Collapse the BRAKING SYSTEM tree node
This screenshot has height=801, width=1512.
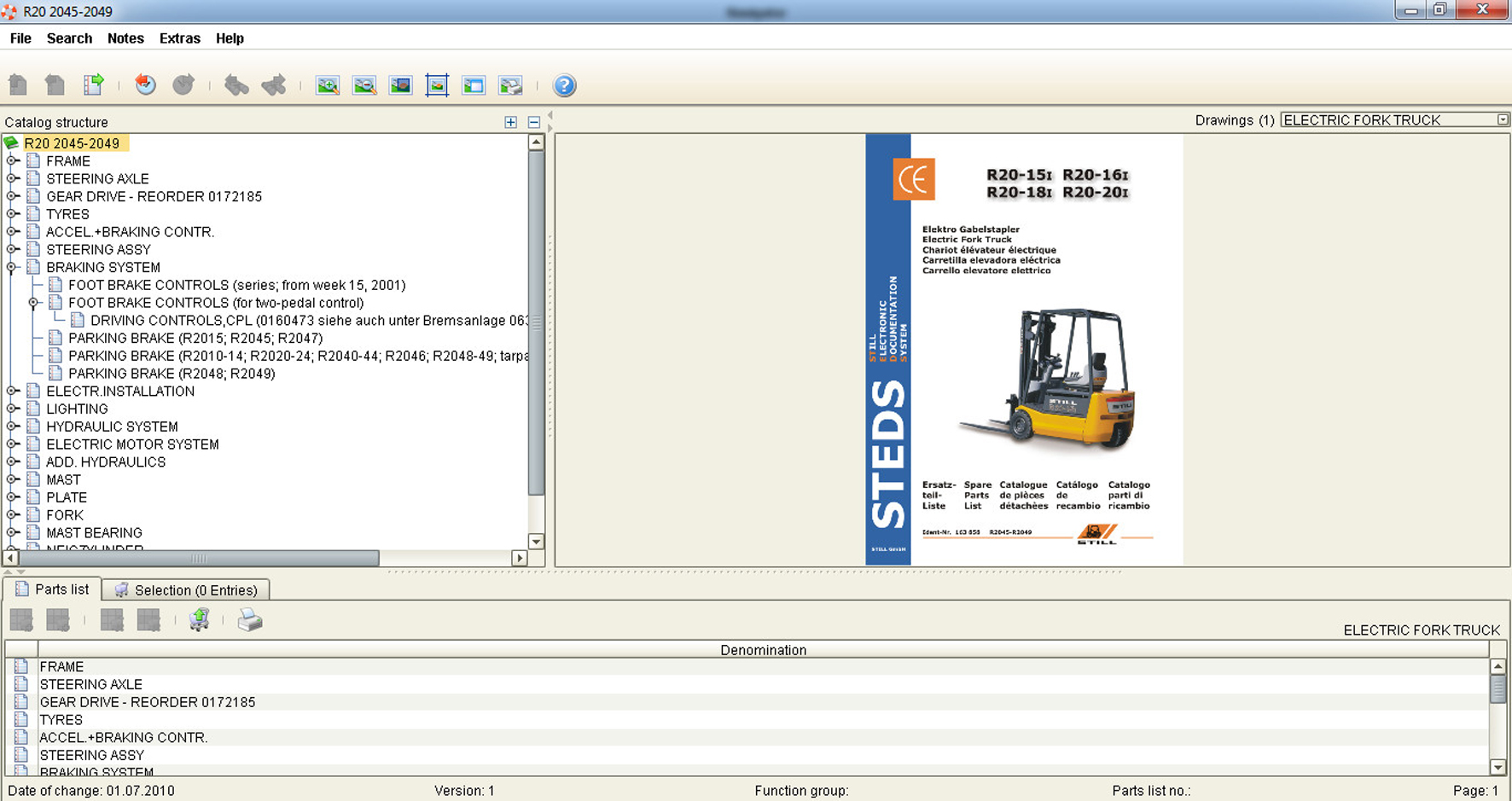12,267
